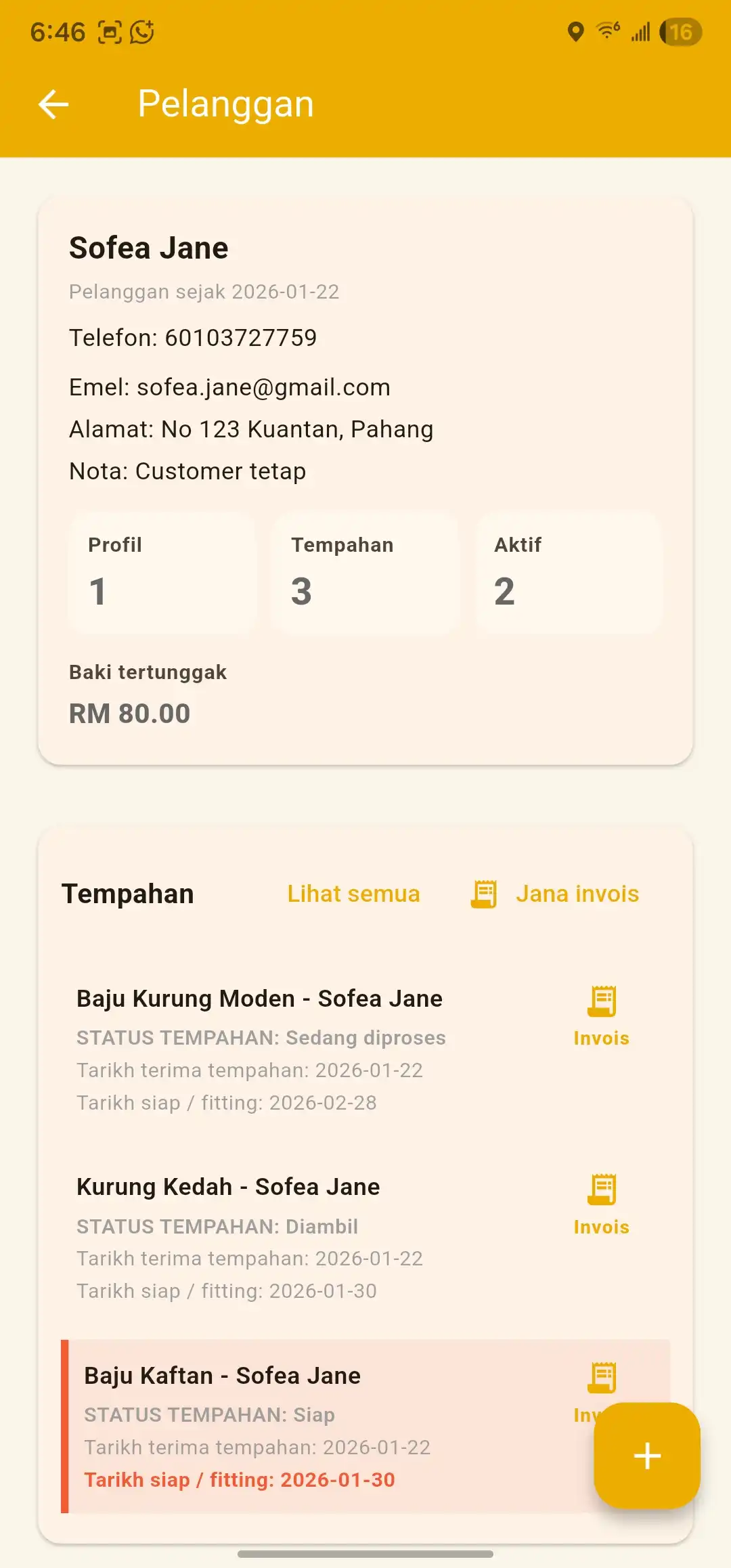
Task: Tap the plus floating action button
Action: (646, 1456)
